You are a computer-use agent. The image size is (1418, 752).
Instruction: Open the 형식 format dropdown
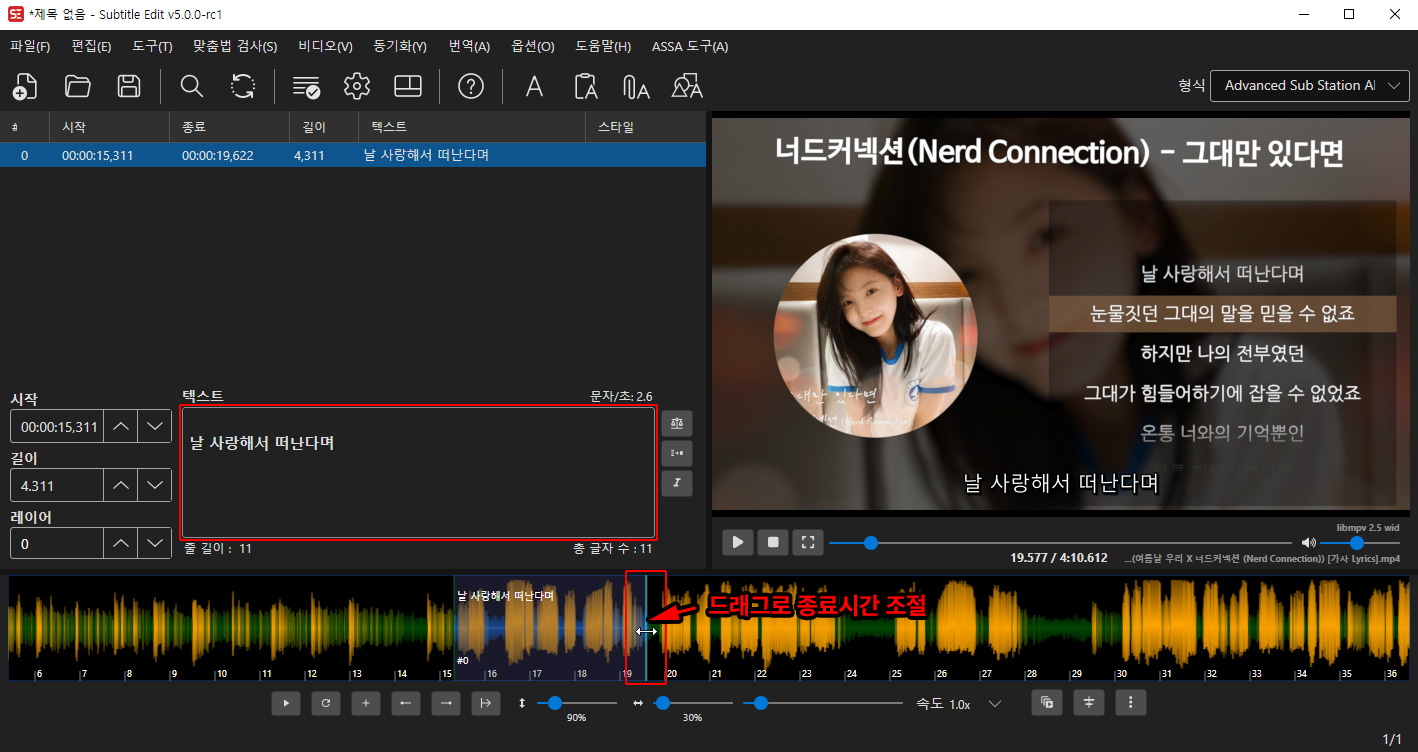1310,86
